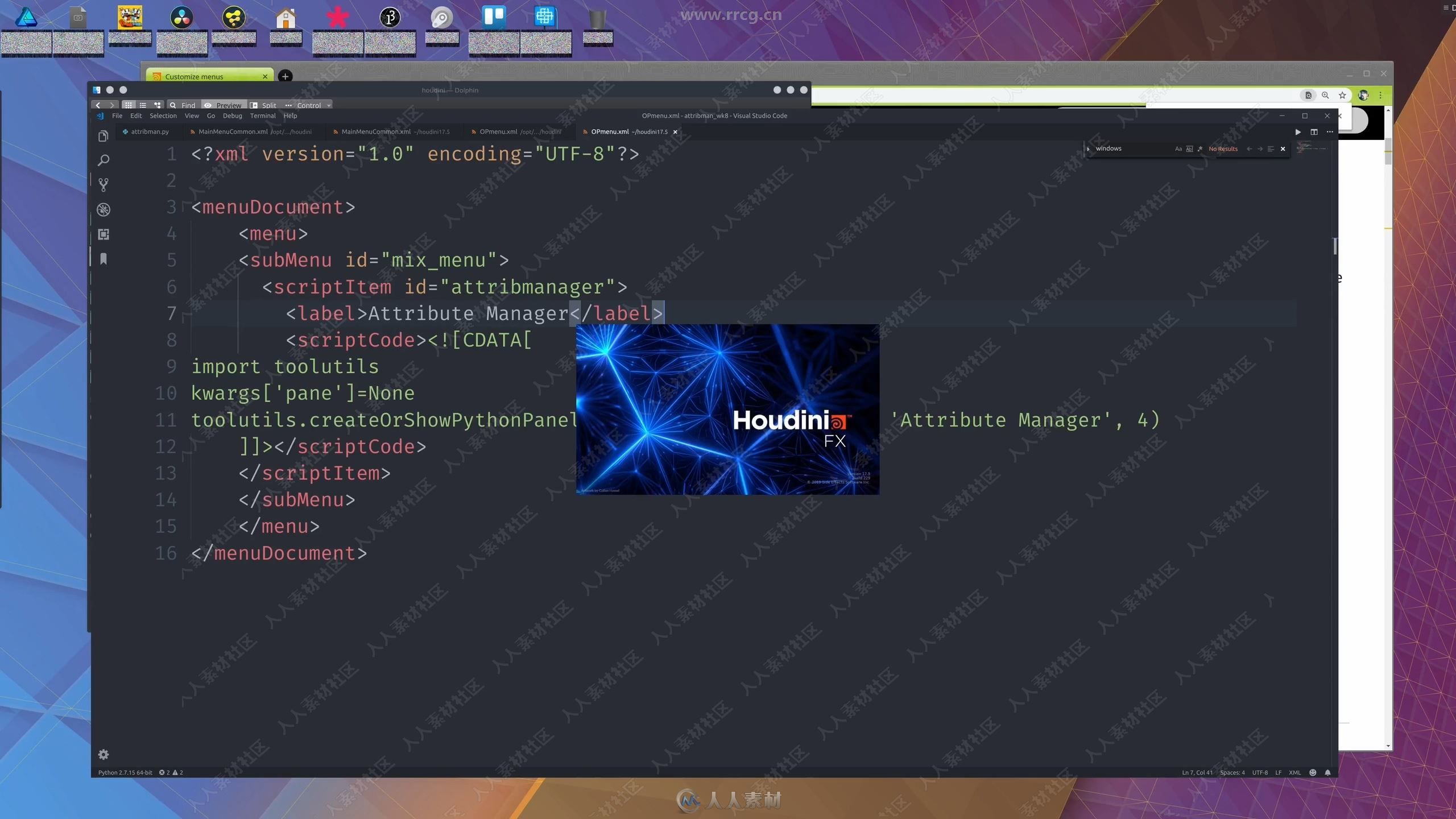Switch to MainMenuCommon.xml ~/houdini17.5 tab
The image size is (1456, 819).
click(x=395, y=131)
